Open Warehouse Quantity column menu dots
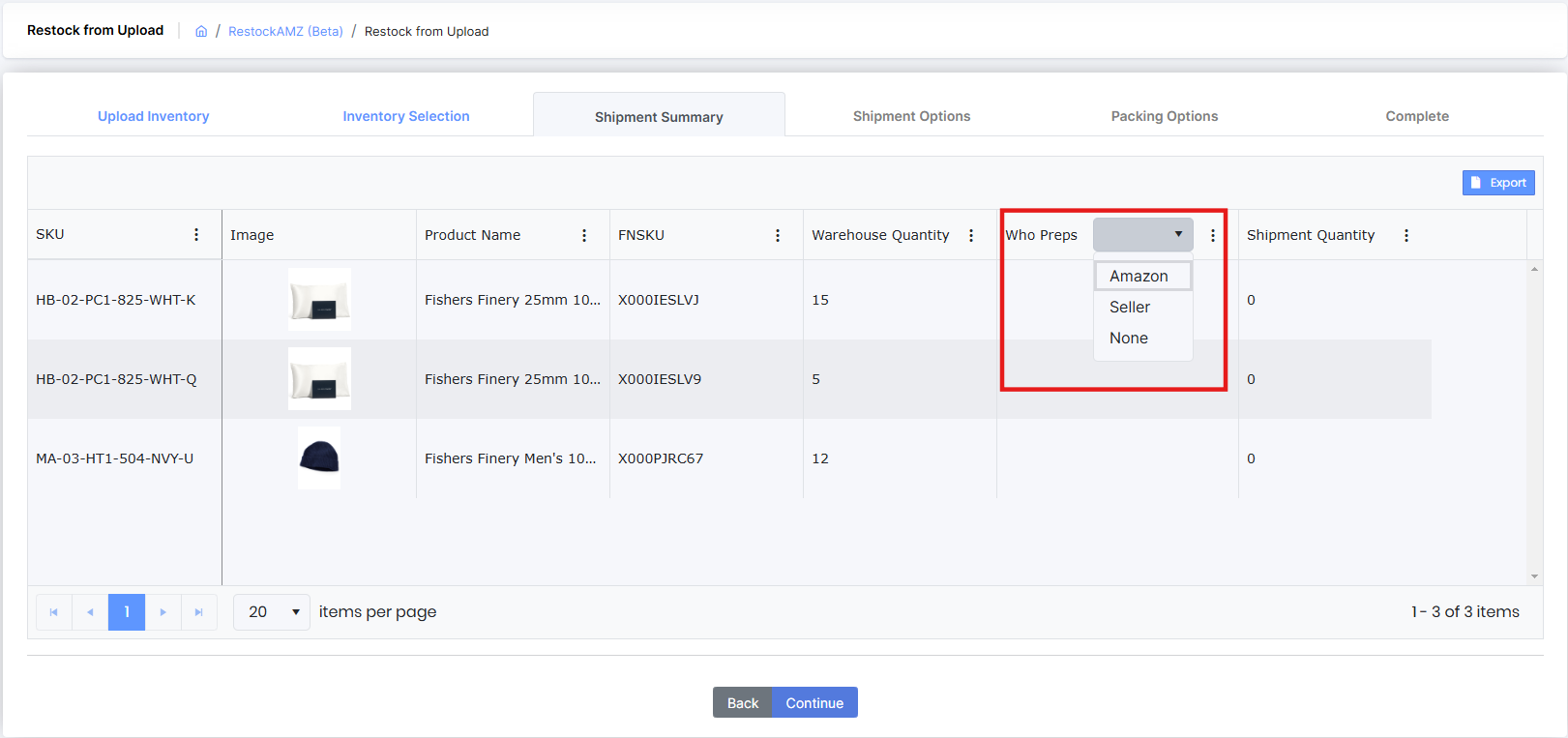 [971, 235]
